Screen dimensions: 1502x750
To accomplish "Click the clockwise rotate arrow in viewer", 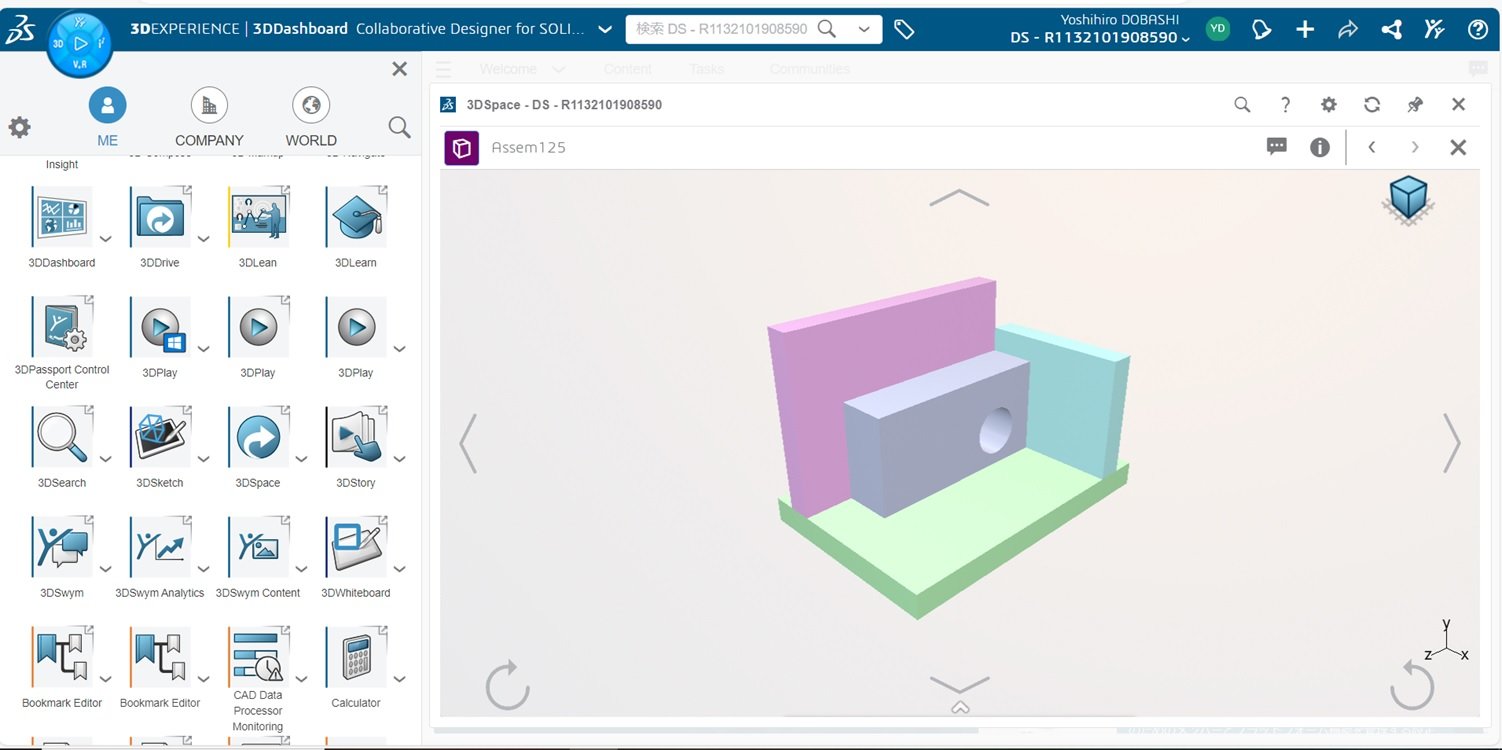I will pos(507,684).
